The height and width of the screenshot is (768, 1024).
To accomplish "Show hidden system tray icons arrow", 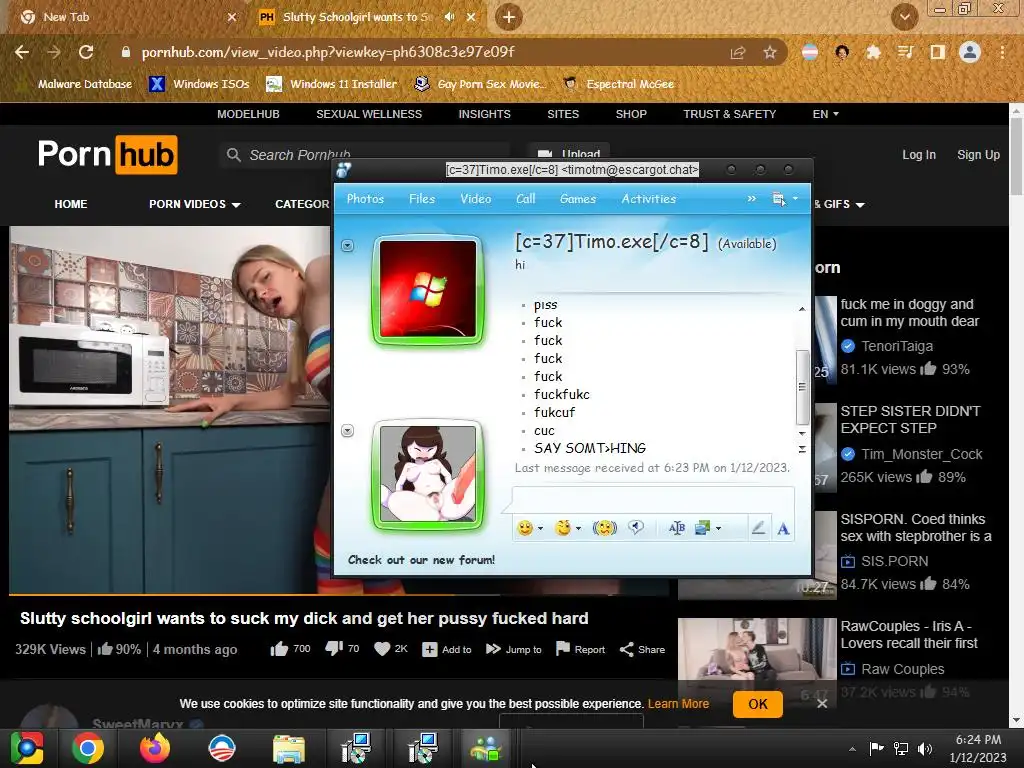I will [x=852, y=749].
